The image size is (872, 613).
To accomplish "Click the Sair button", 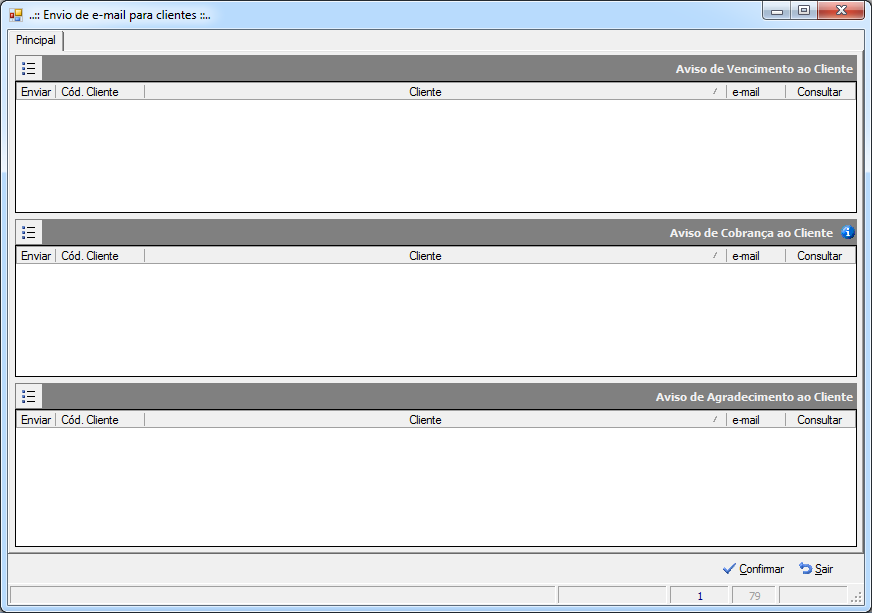I will tap(816, 568).
